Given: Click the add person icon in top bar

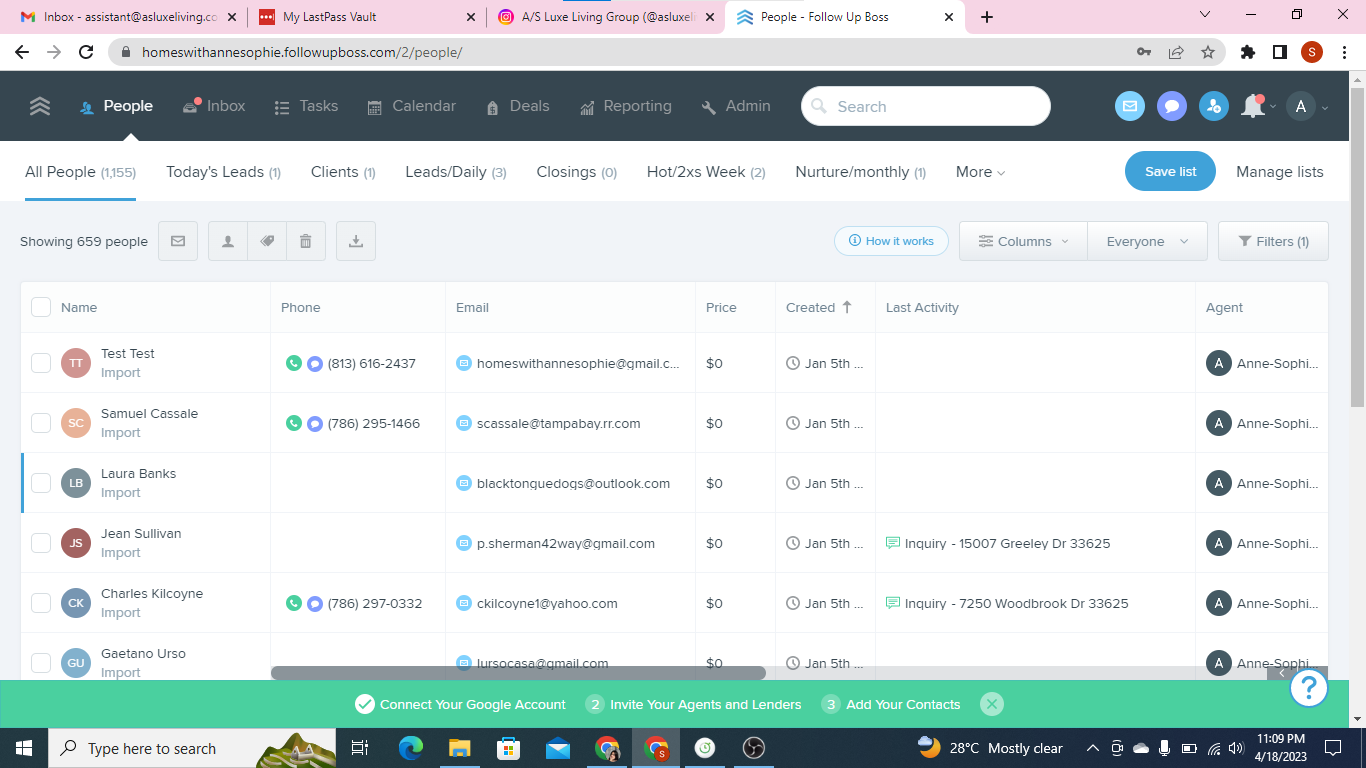Looking at the screenshot, I should pos(1214,106).
